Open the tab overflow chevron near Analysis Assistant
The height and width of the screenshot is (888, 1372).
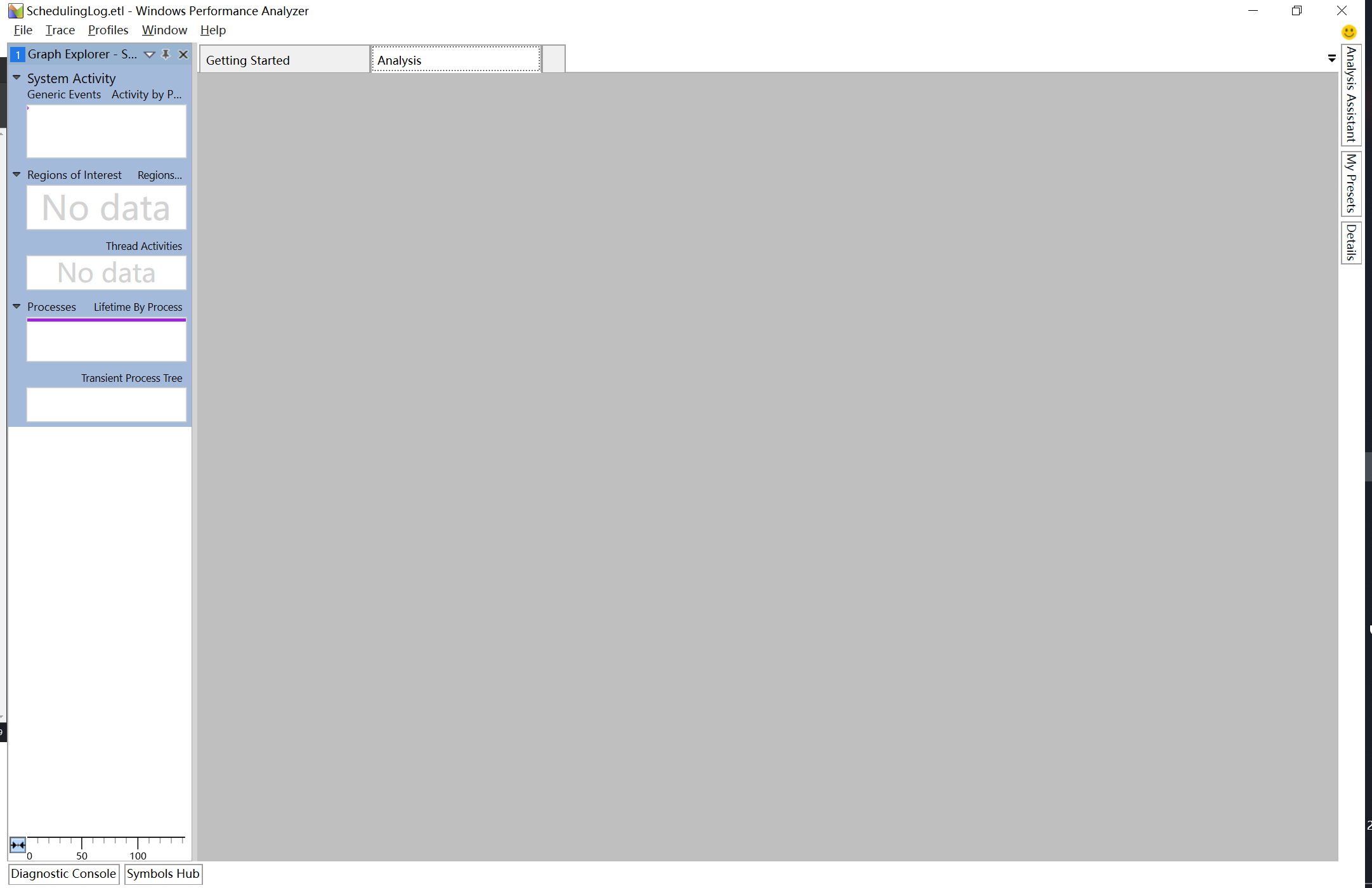(x=1331, y=58)
